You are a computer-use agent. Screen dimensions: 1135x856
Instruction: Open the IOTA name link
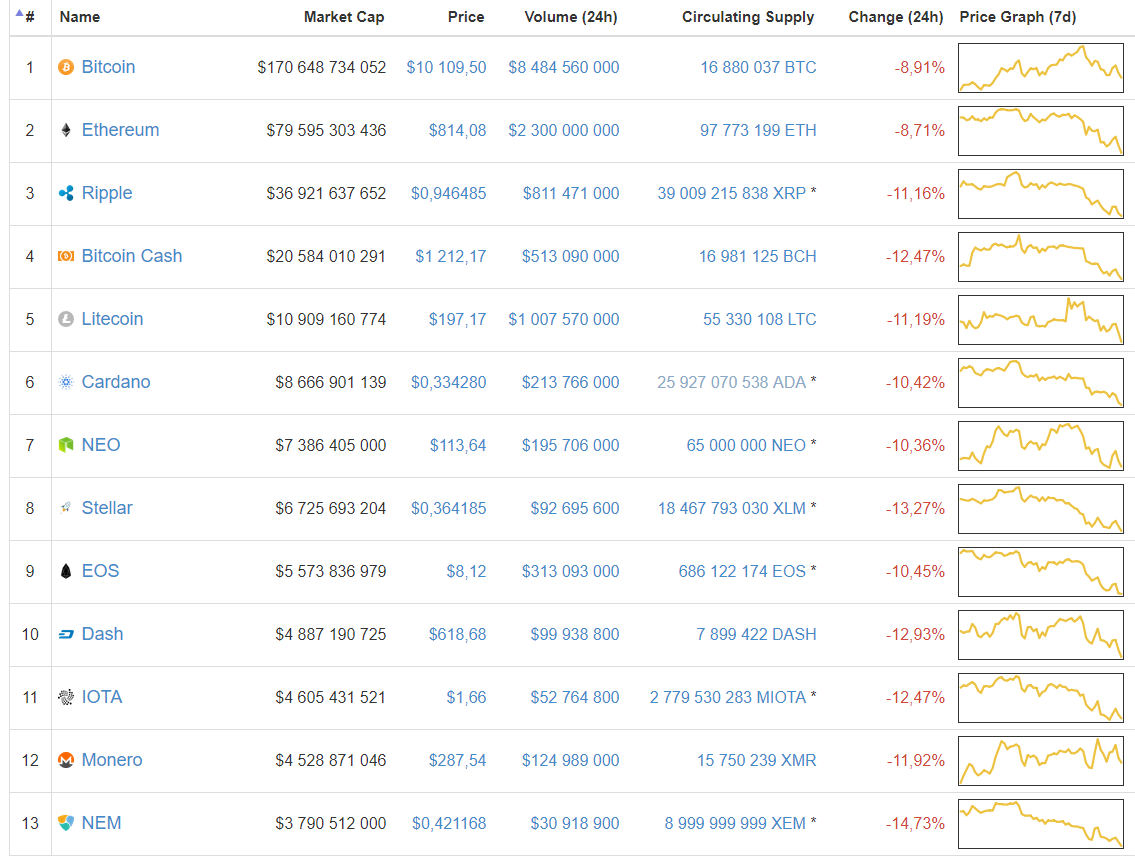[x=101, y=698]
